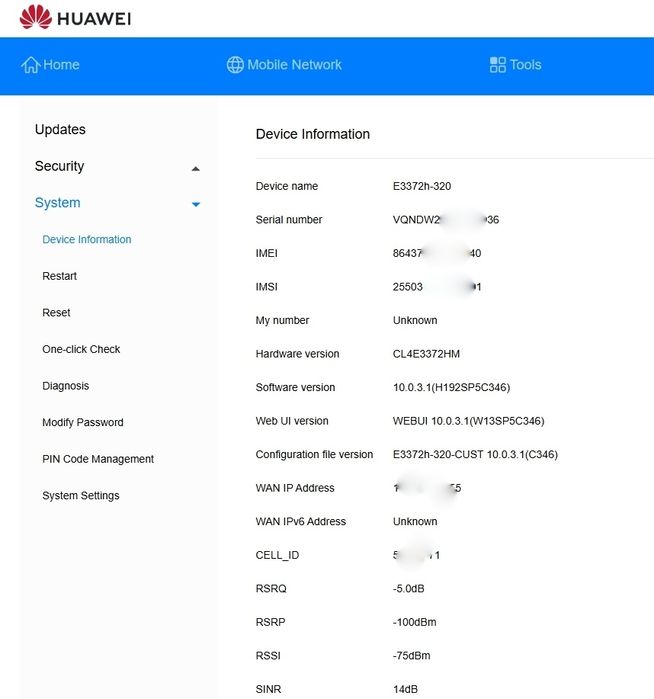Open One-click Check
654x699 pixels.
click(x=81, y=349)
